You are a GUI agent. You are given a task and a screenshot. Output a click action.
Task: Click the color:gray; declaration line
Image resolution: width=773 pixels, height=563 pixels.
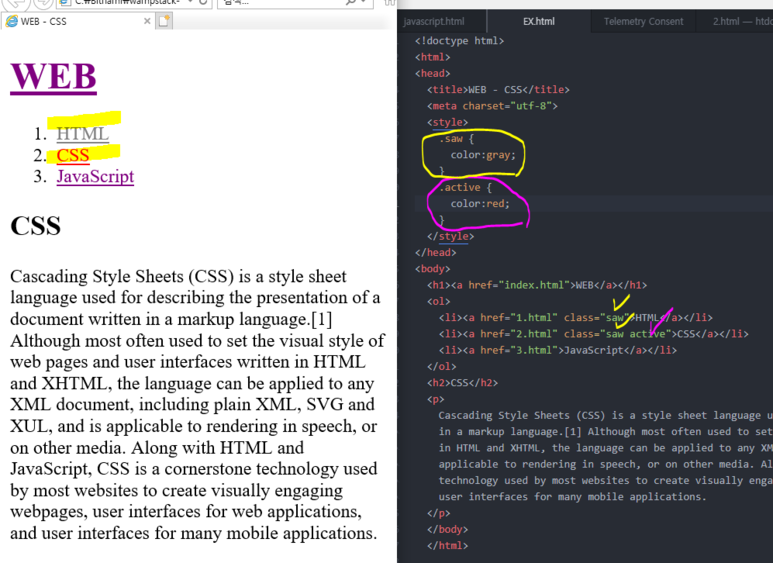pos(483,155)
